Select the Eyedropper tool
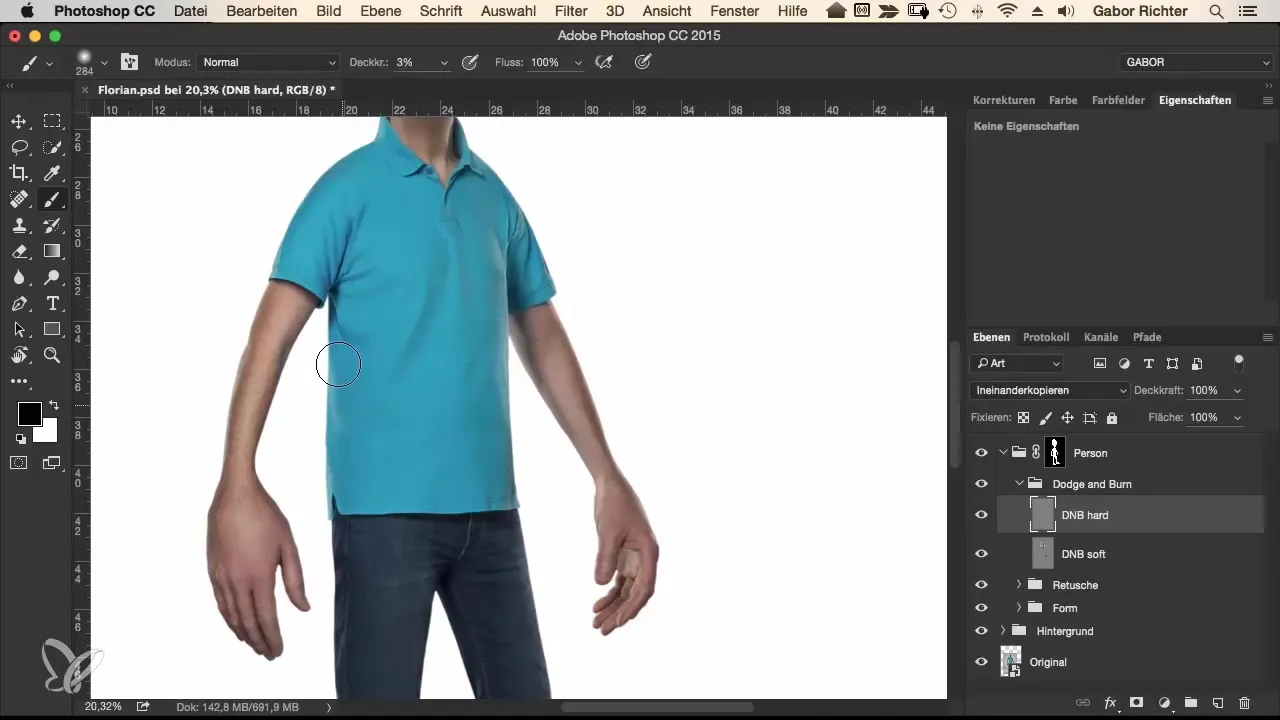Viewport: 1280px width, 720px height. (52, 173)
